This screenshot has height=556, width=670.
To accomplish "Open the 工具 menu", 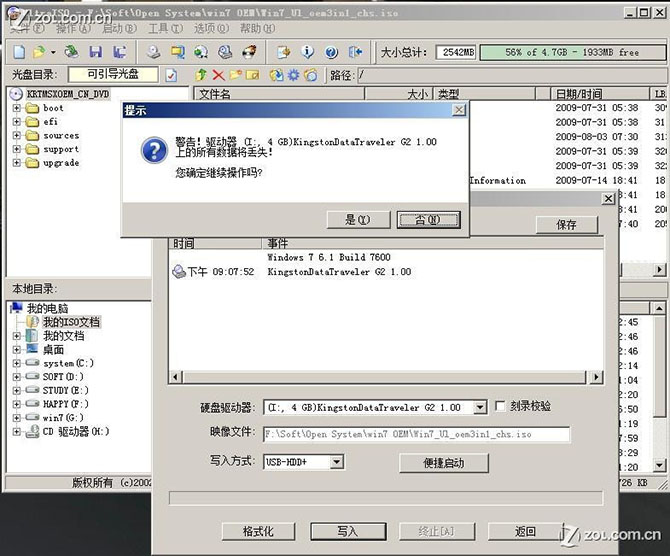I will click(158, 29).
